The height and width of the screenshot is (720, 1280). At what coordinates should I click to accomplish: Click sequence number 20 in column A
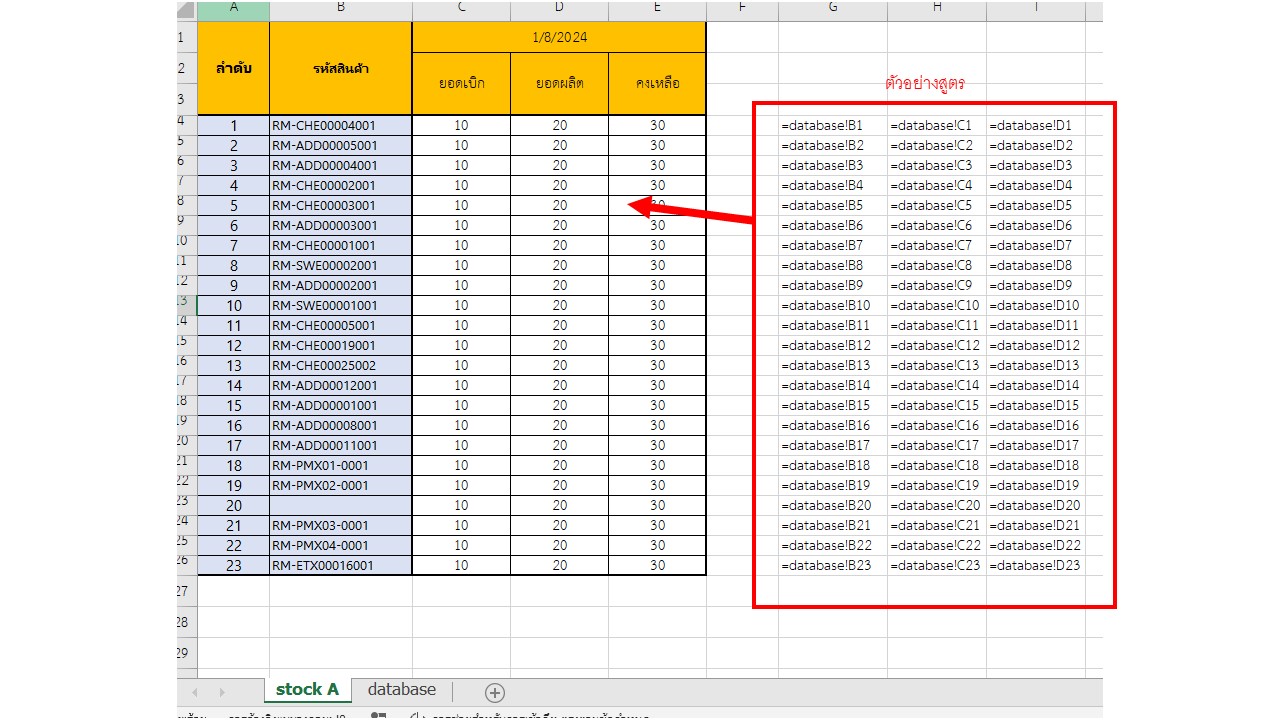coord(233,506)
